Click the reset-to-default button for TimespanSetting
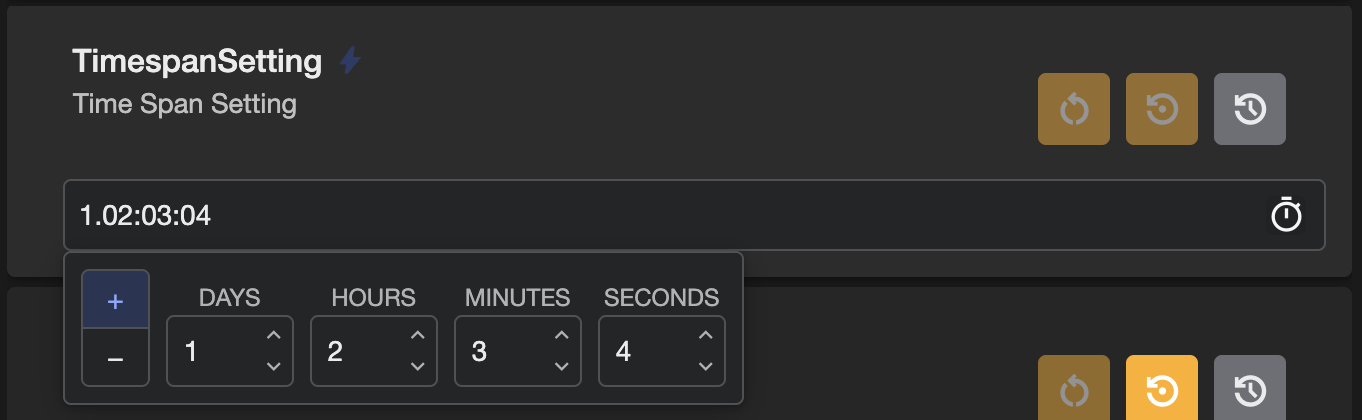Screen dimensions: 1362x420 [1162, 109]
